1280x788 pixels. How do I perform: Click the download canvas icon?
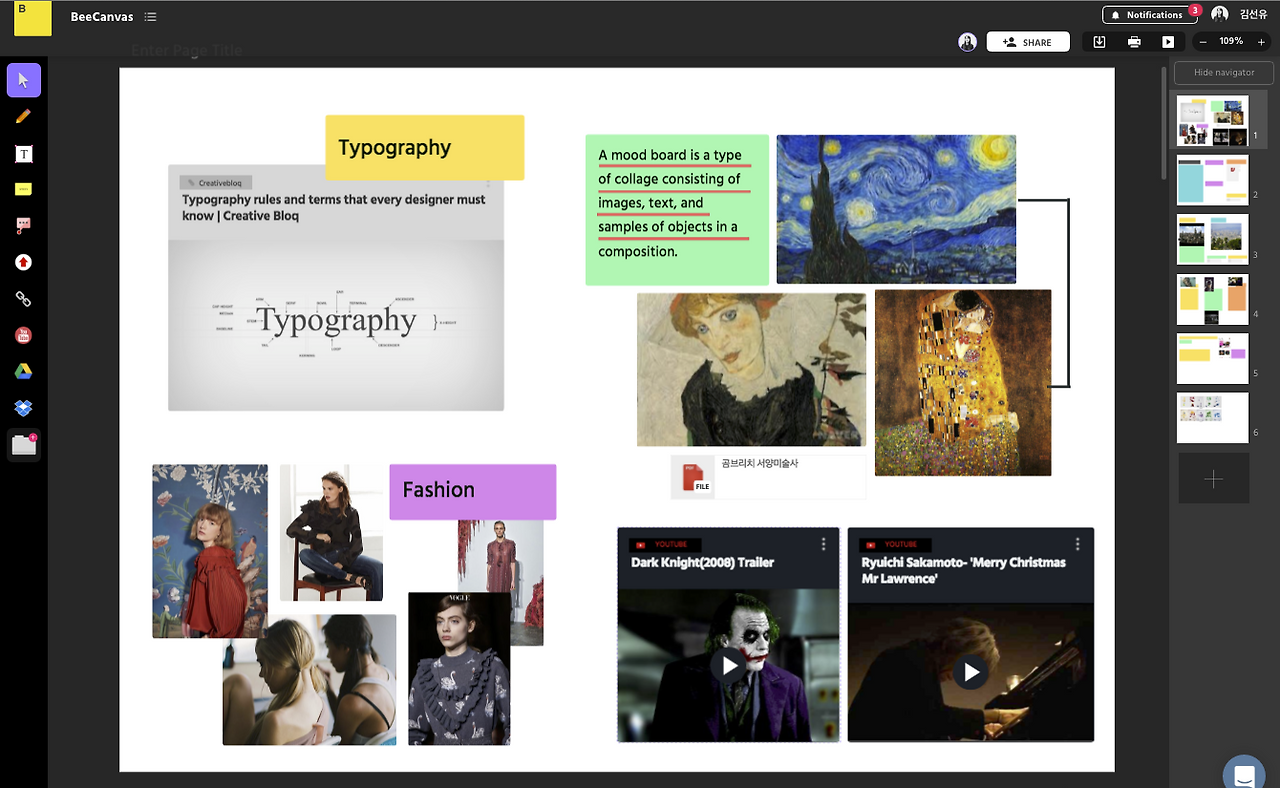[x=1100, y=42]
